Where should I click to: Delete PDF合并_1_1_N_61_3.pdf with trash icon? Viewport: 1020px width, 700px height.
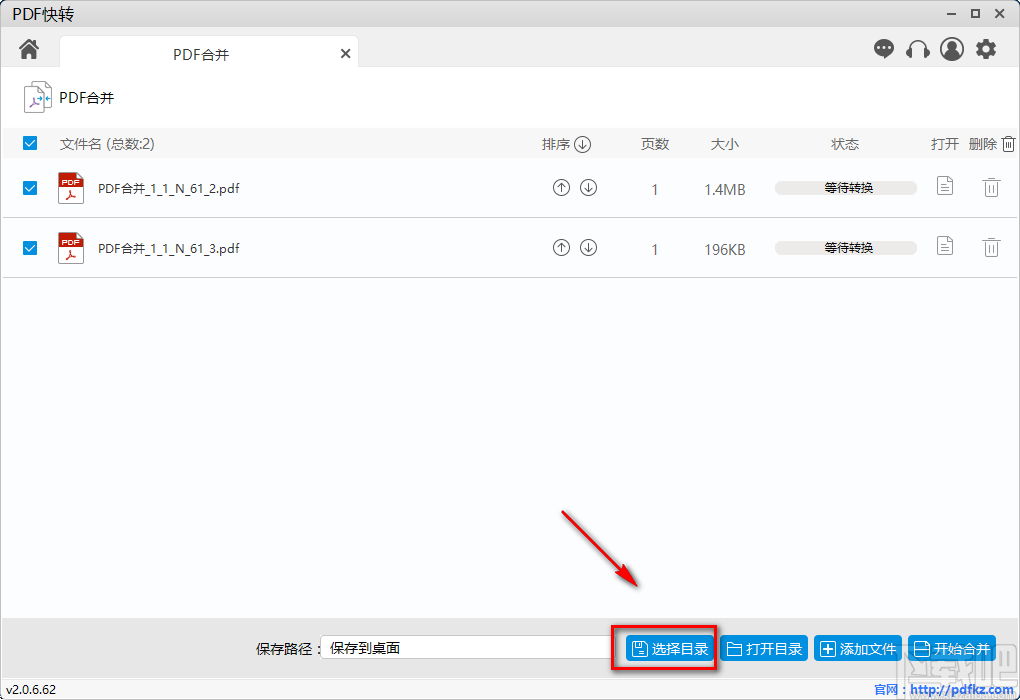991,247
